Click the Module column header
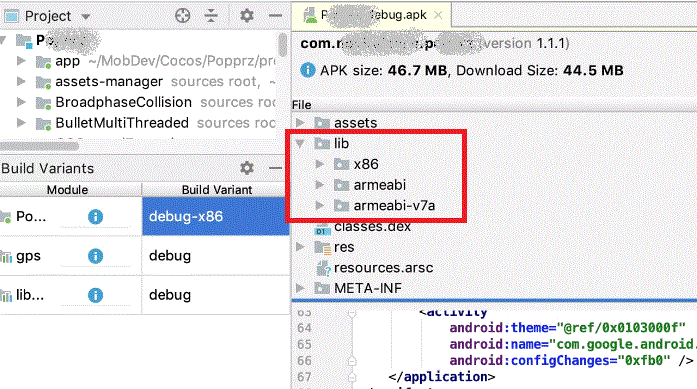Image resolution: width=697 pixels, height=389 pixels. coord(68,190)
